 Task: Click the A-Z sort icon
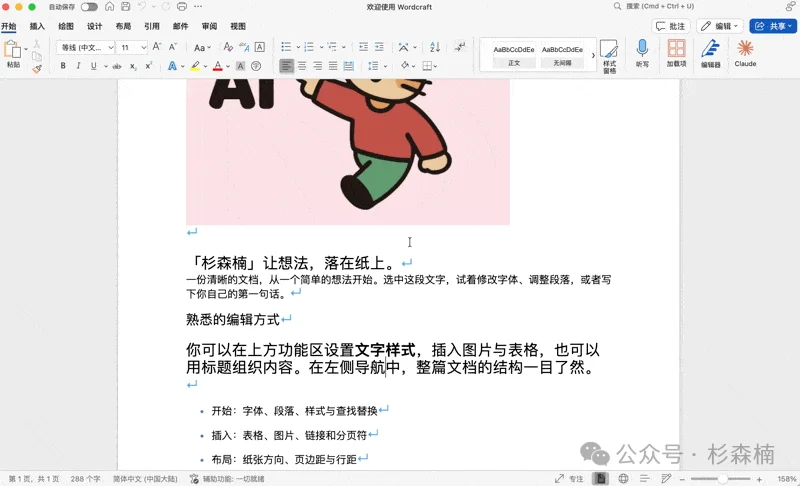coord(435,47)
